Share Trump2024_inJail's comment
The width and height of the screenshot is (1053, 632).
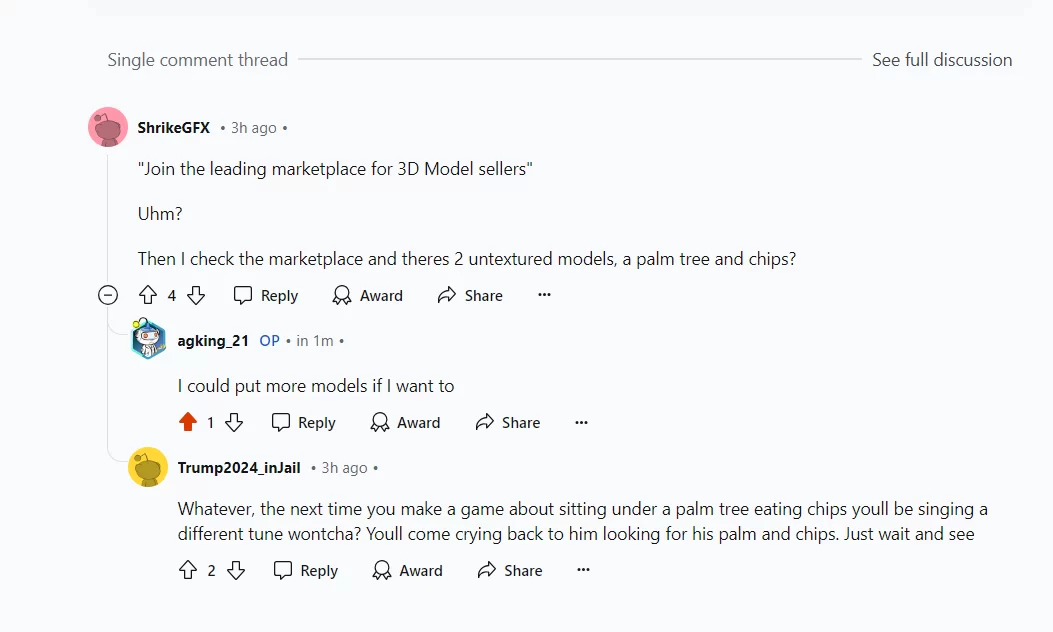pos(510,570)
